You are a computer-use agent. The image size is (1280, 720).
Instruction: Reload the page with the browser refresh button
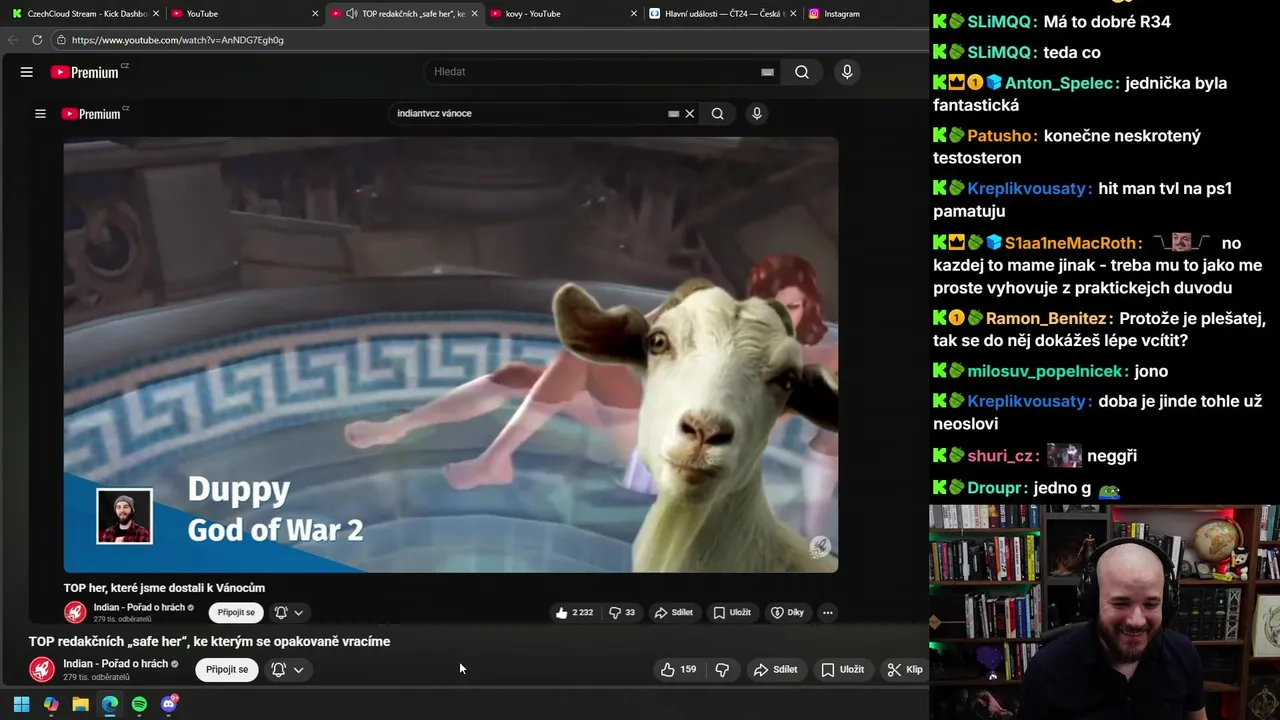37,40
